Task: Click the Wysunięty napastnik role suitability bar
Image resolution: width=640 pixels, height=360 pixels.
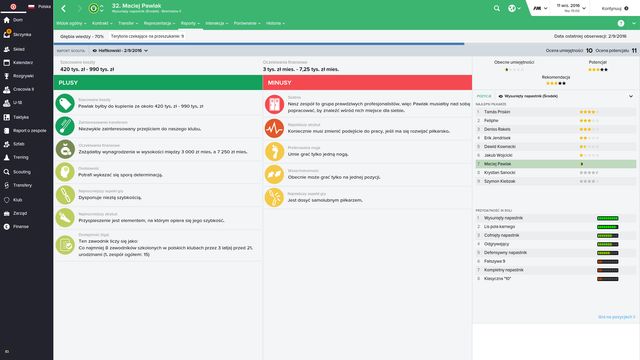Action: pyautogui.click(x=607, y=218)
